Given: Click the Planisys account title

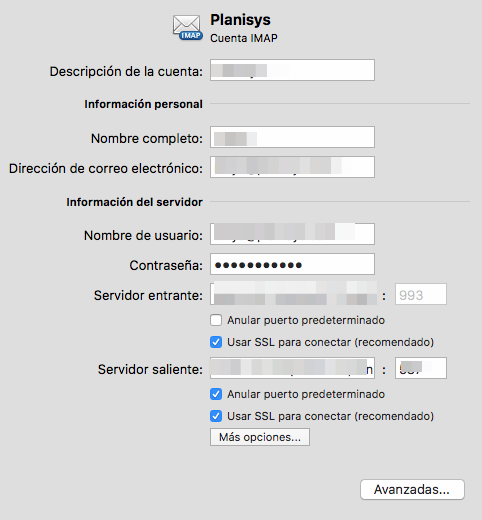Looking at the screenshot, I should pos(240,20).
